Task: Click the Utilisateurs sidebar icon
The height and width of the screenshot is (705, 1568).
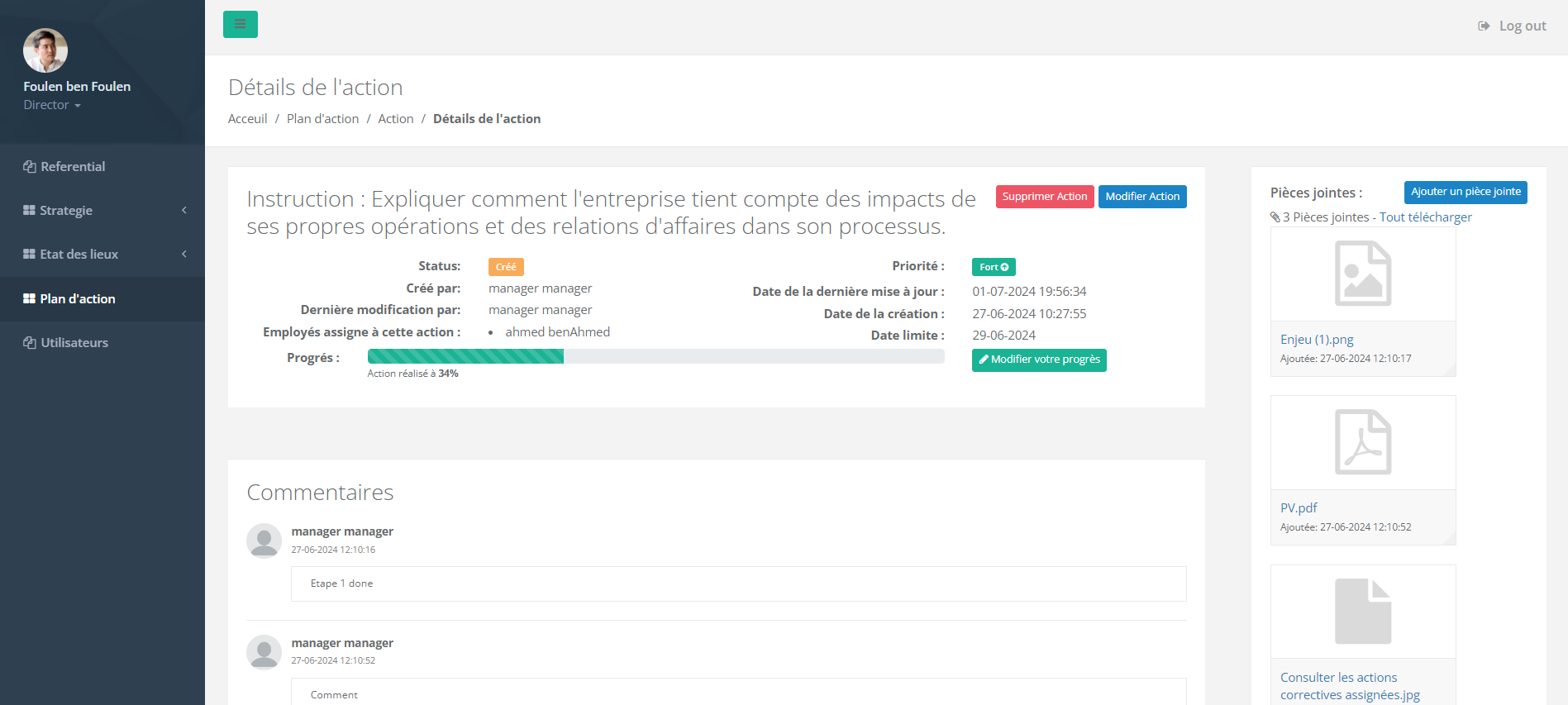Action: point(30,343)
